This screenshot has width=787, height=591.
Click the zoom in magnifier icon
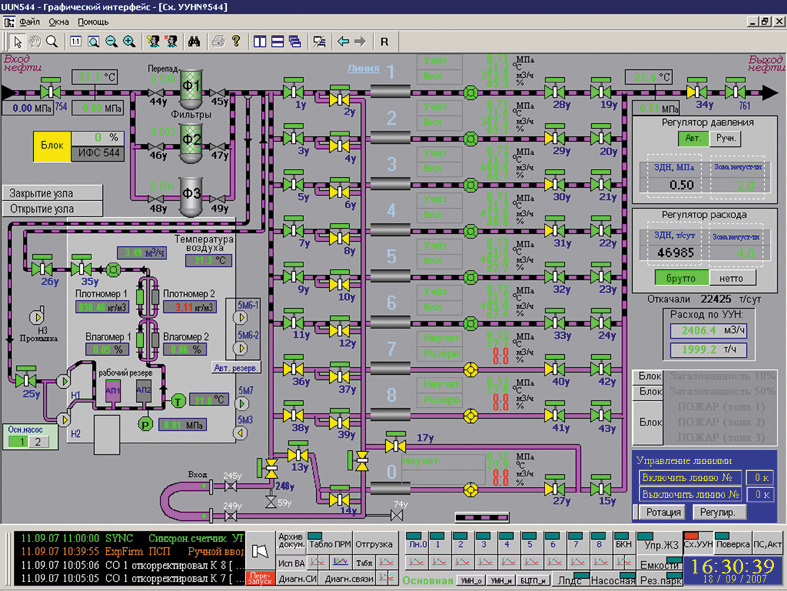click(128, 41)
